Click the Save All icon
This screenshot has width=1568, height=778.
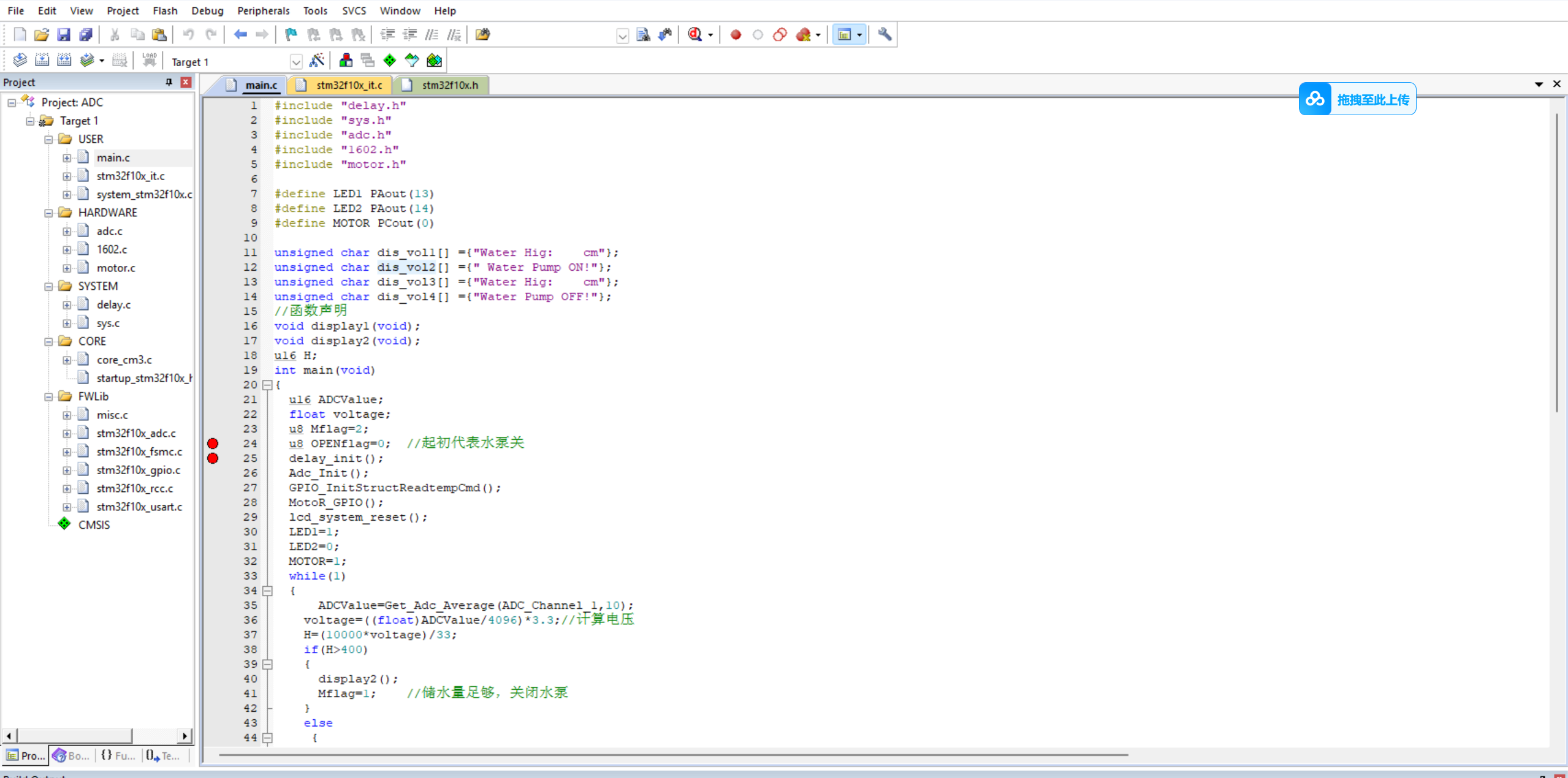coord(85,34)
